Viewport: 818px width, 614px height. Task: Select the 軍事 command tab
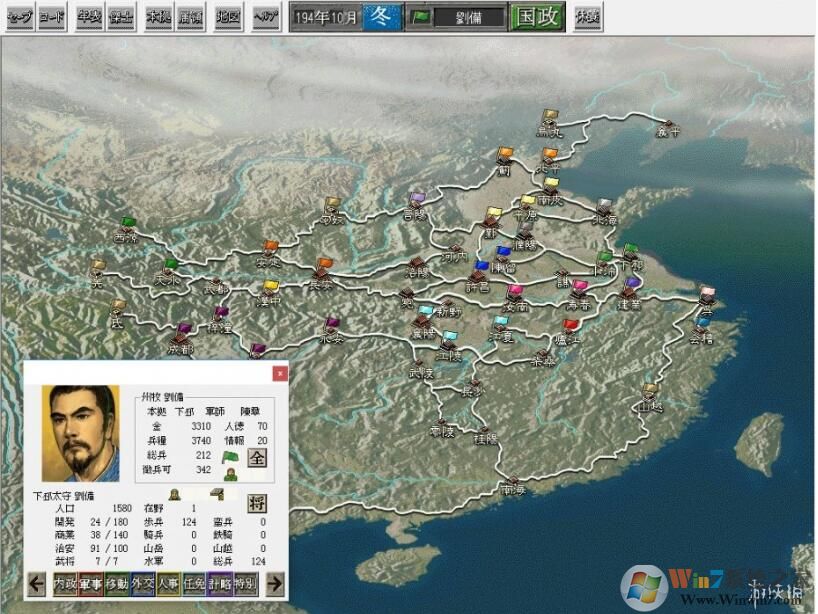[x=91, y=583]
